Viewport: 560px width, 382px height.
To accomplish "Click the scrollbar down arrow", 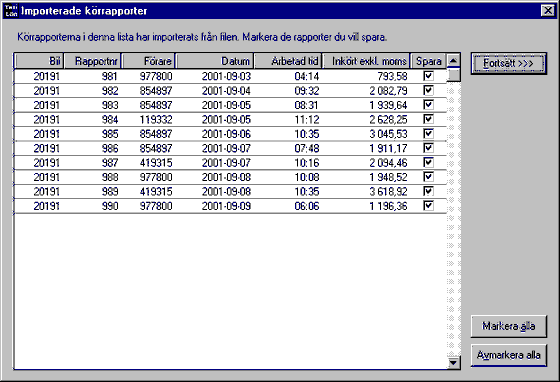I will click(x=453, y=363).
